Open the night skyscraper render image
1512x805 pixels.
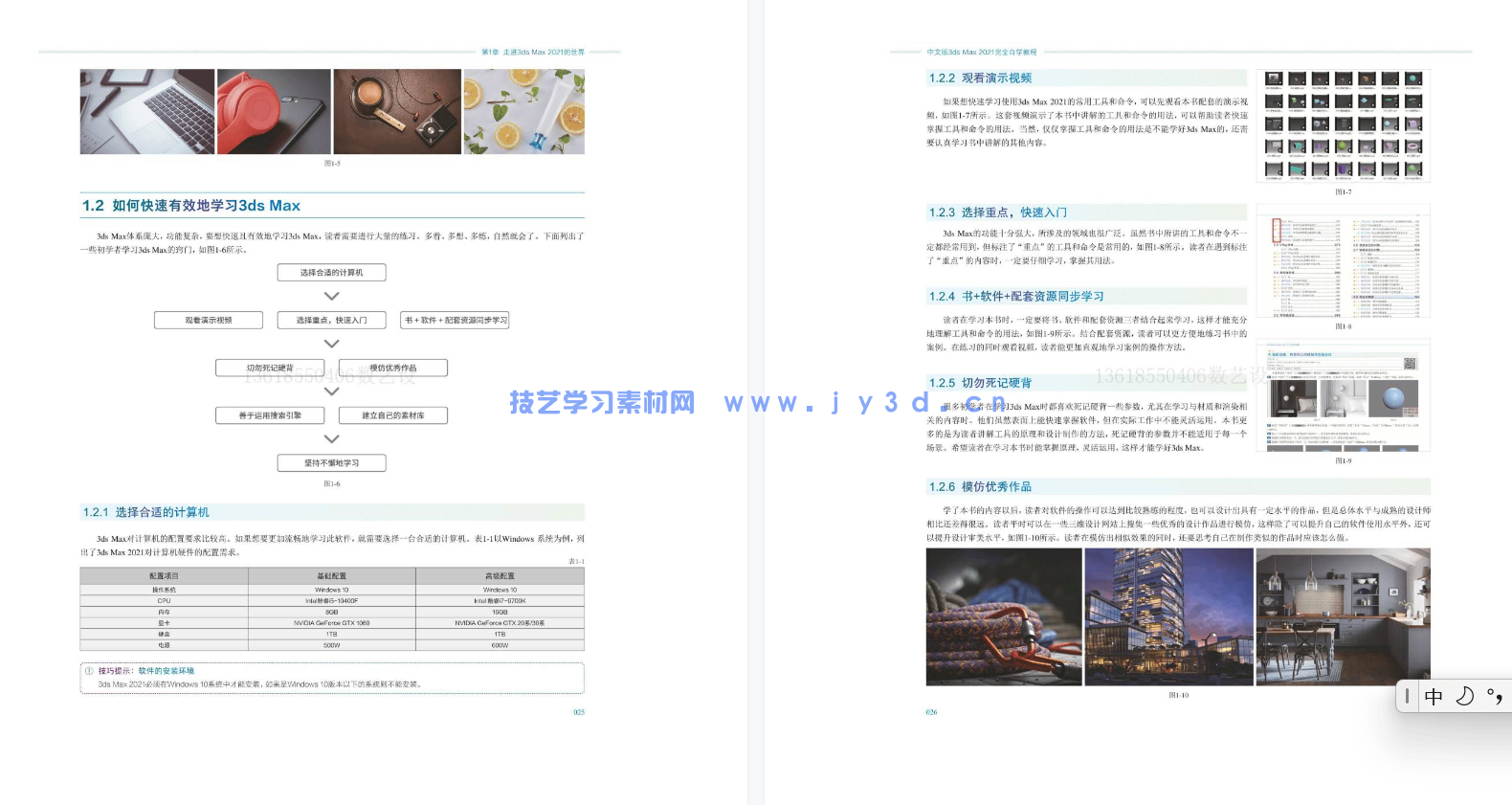(x=1168, y=616)
